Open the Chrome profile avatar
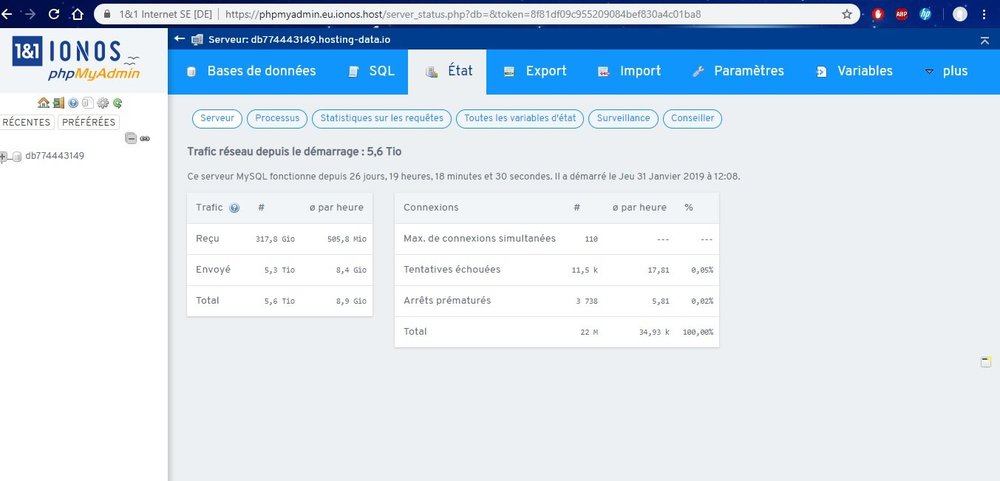Viewport: 1000px width, 481px height. click(x=960, y=14)
